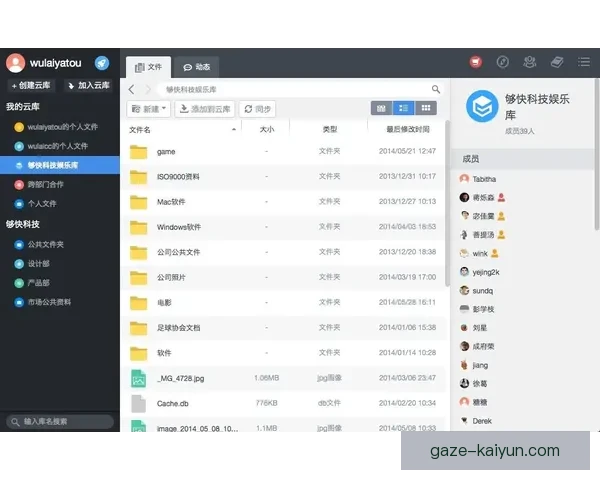Viewport: 600px width, 480px height.
Task: Select the 足球协会文档 folder icon
Action: [139, 328]
